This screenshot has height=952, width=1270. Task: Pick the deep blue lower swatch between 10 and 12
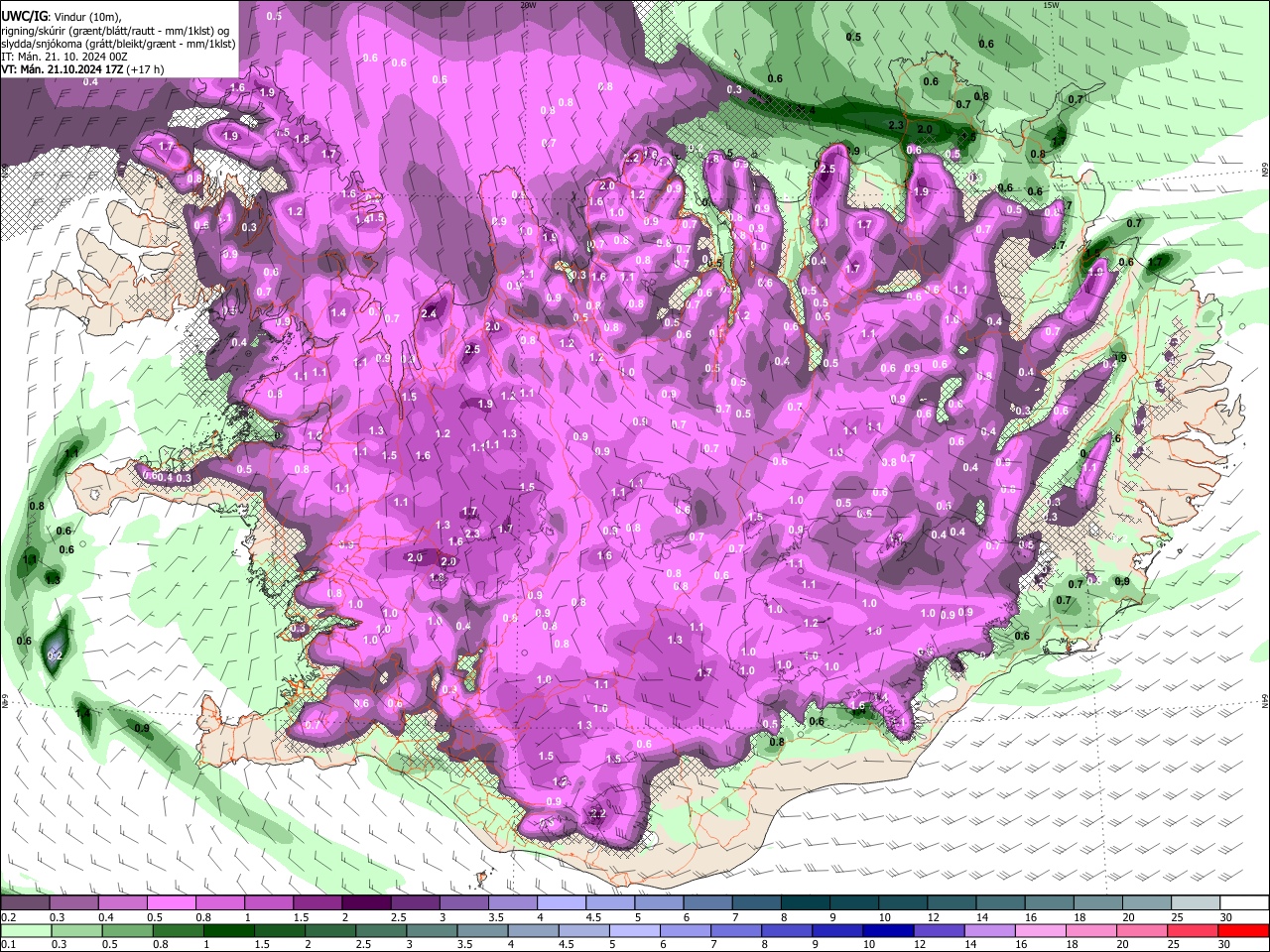[889, 930]
